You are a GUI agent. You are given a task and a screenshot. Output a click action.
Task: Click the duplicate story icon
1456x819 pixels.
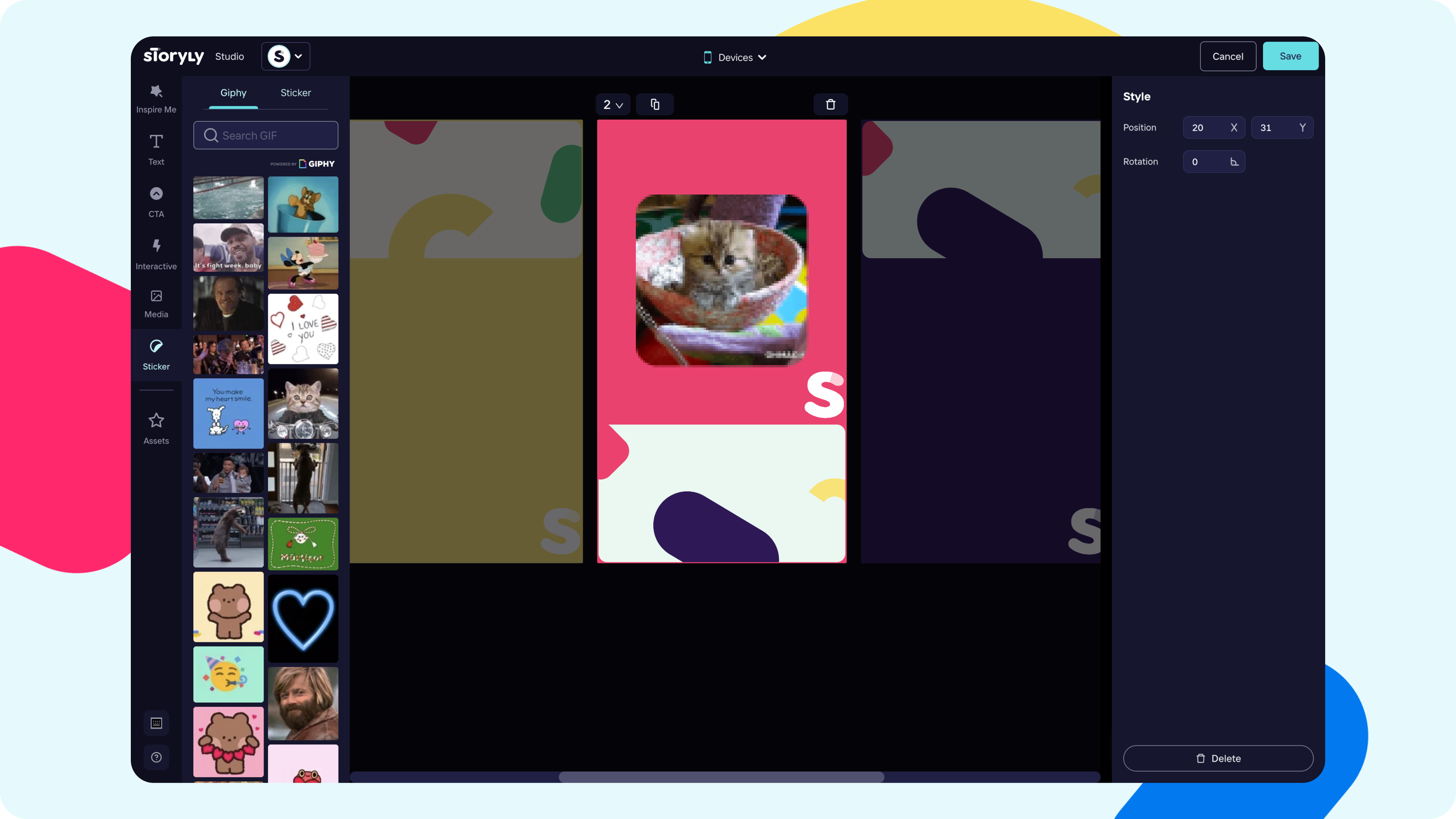(x=654, y=105)
